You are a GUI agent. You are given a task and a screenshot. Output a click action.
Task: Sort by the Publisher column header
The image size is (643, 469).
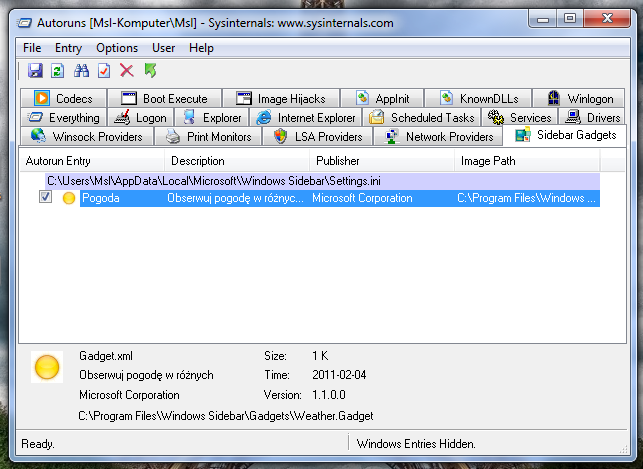pyautogui.click(x=382, y=161)
